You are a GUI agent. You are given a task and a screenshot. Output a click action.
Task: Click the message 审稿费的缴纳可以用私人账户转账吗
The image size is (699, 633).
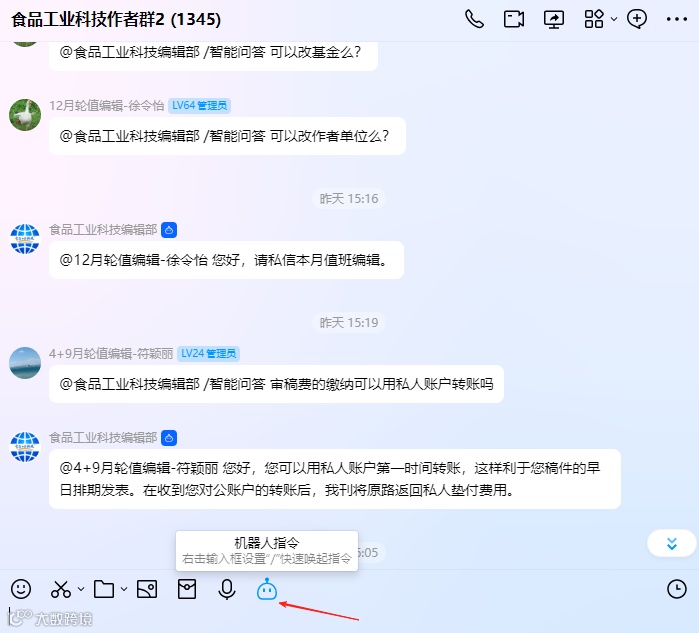tap(276, 384)
